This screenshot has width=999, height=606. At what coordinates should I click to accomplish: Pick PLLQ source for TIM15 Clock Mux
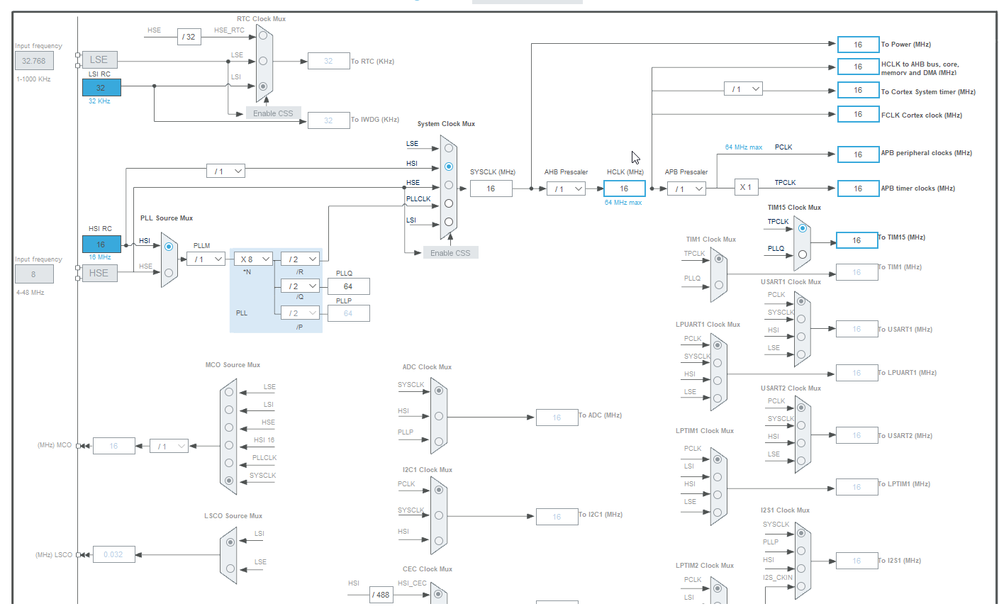pyautogui.click(x=802, y=254)
